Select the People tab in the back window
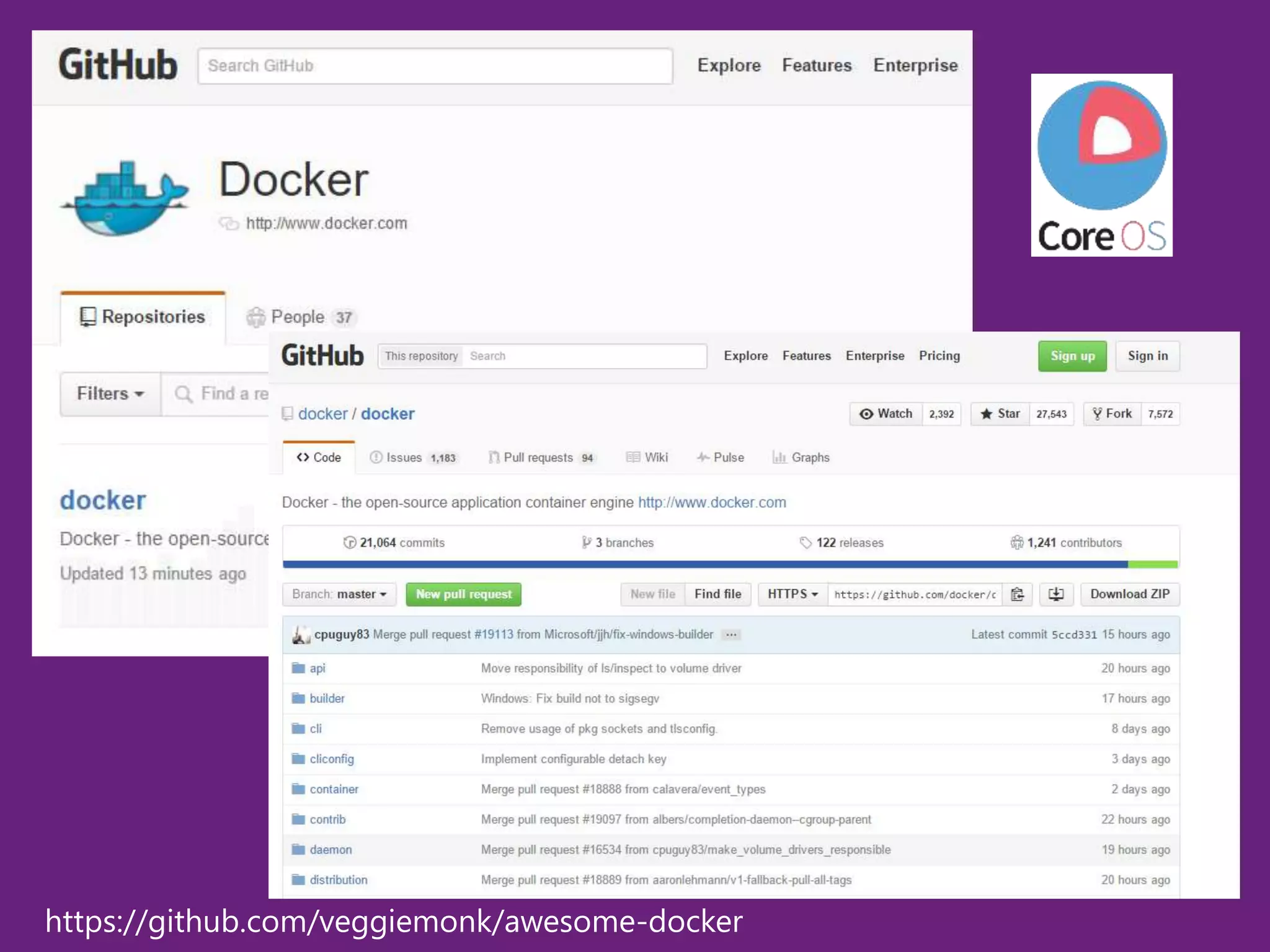Image resolution: width=1270 pixels, height=952 pixels. [301, 317]
